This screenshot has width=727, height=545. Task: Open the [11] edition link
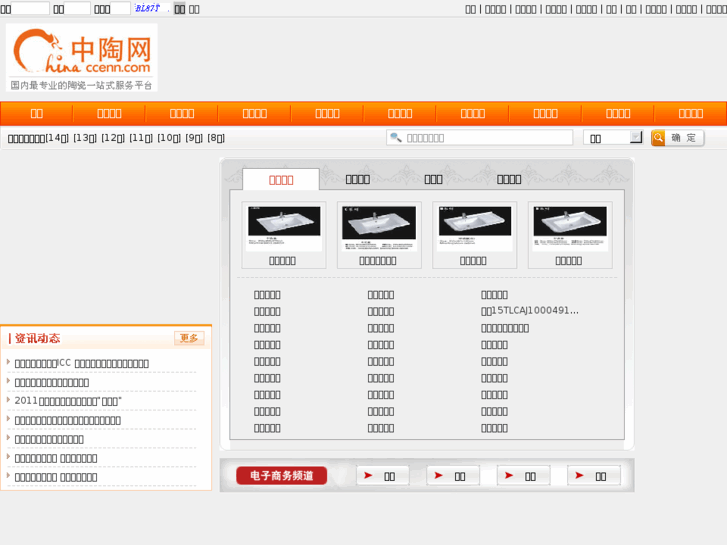coord(140,138)
